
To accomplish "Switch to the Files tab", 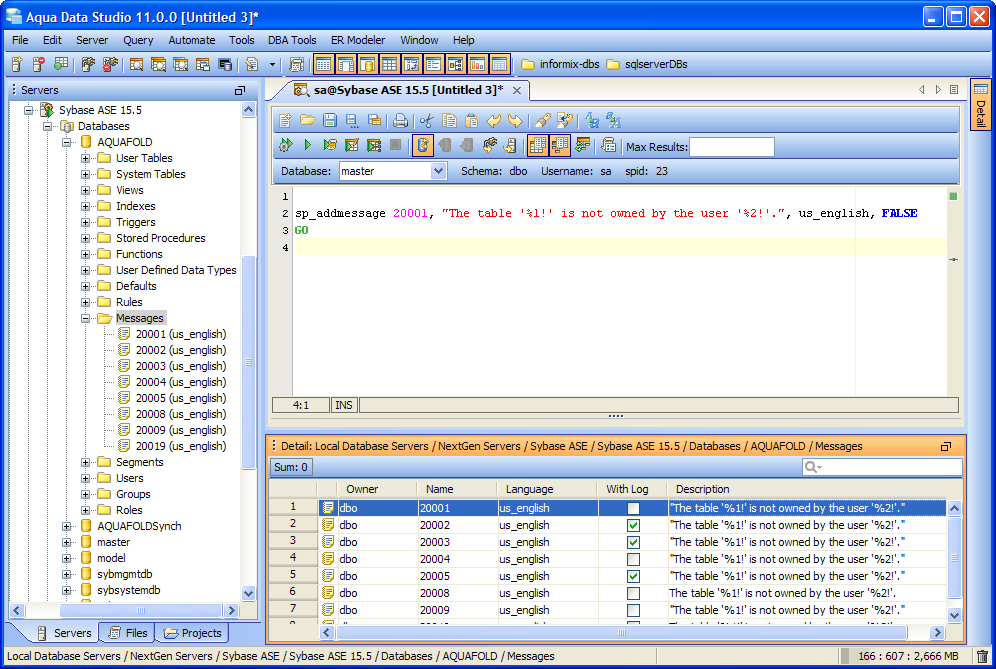I will coord(127,633).
